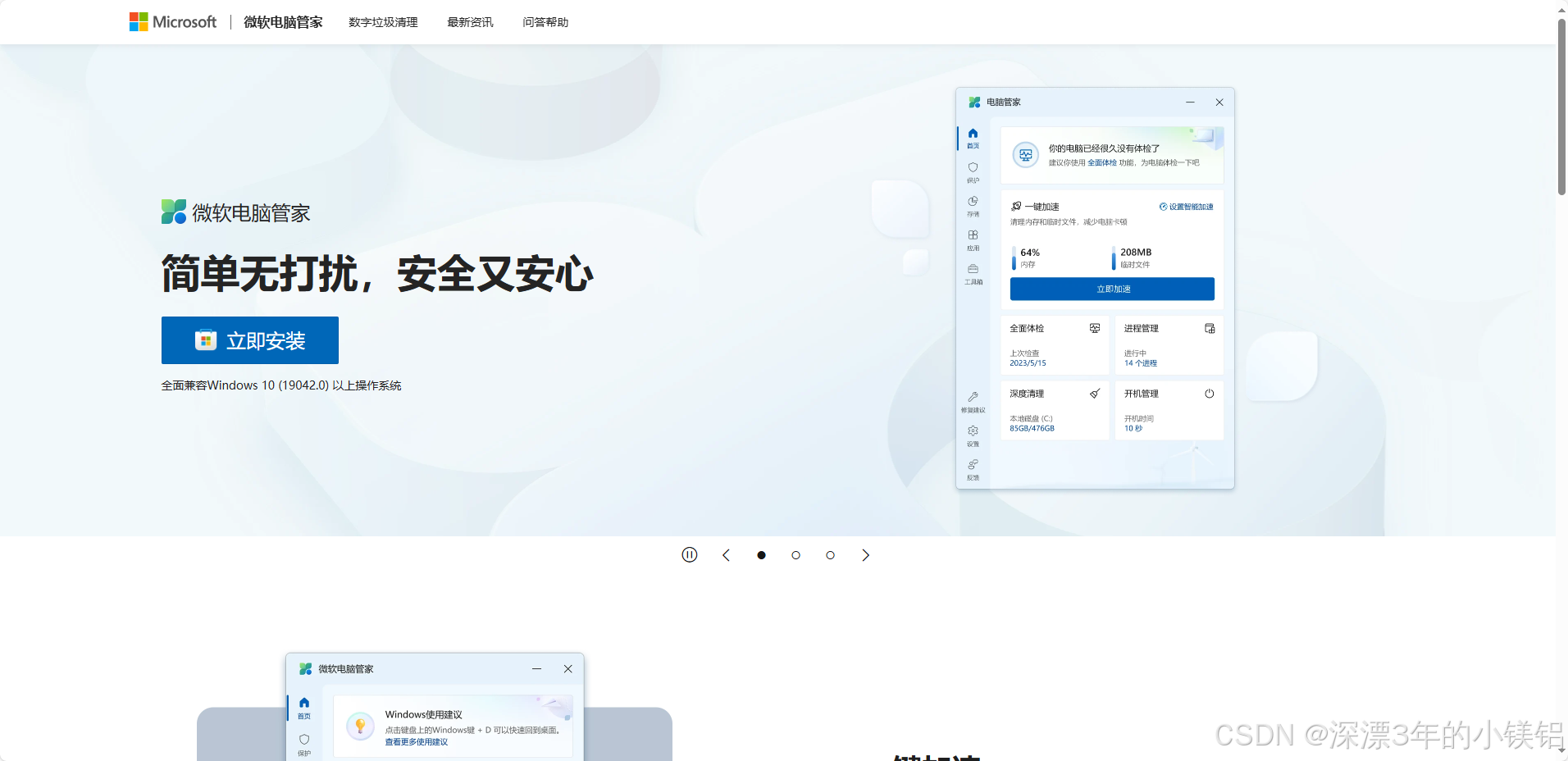Image resolution: width=1568 pixels, height=761 pixels.
Task: Click the 全面兼容Windows 10 compatibility text
Action: [281, 385]
